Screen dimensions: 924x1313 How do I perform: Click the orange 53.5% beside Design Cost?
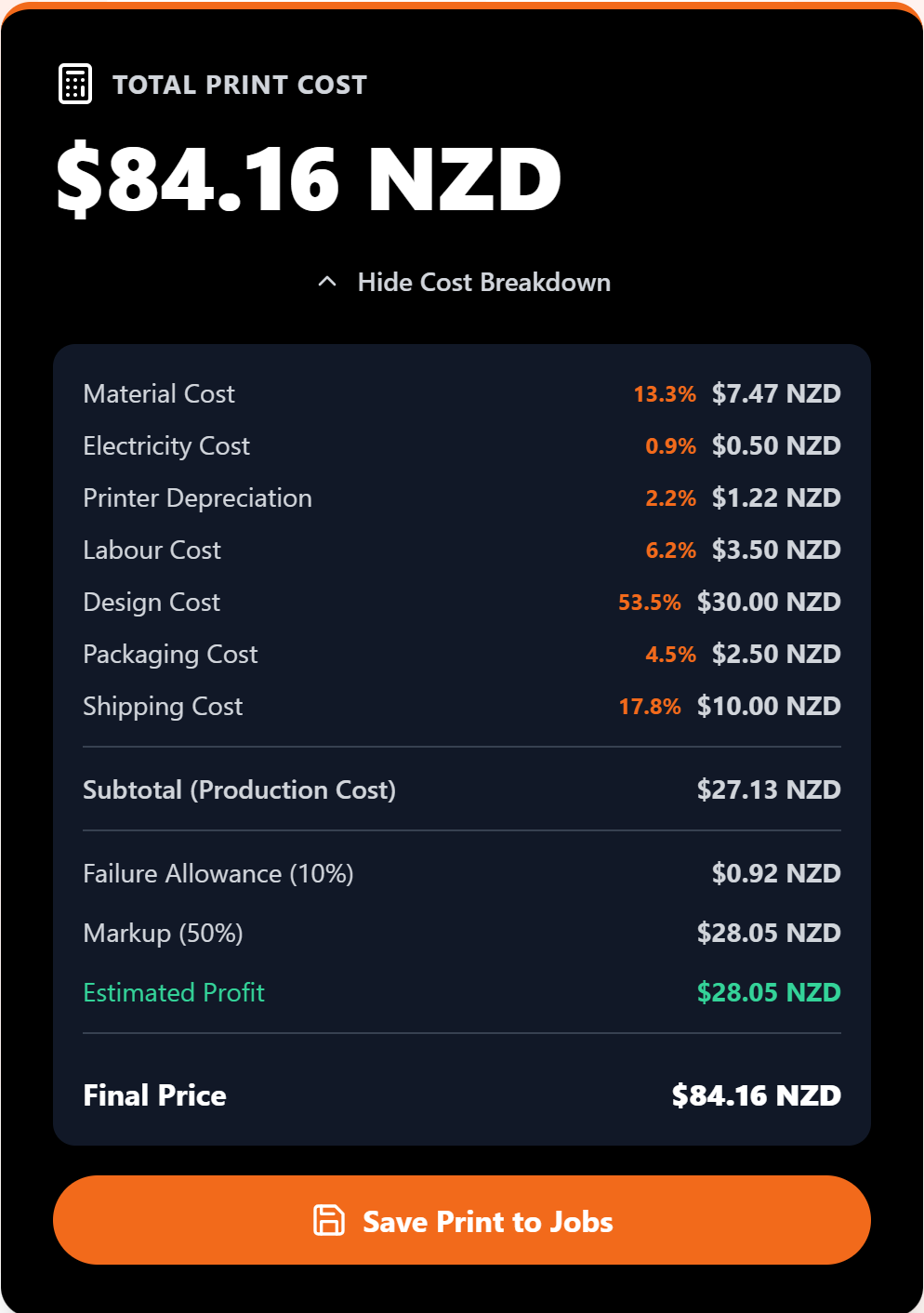coord(650,602)
